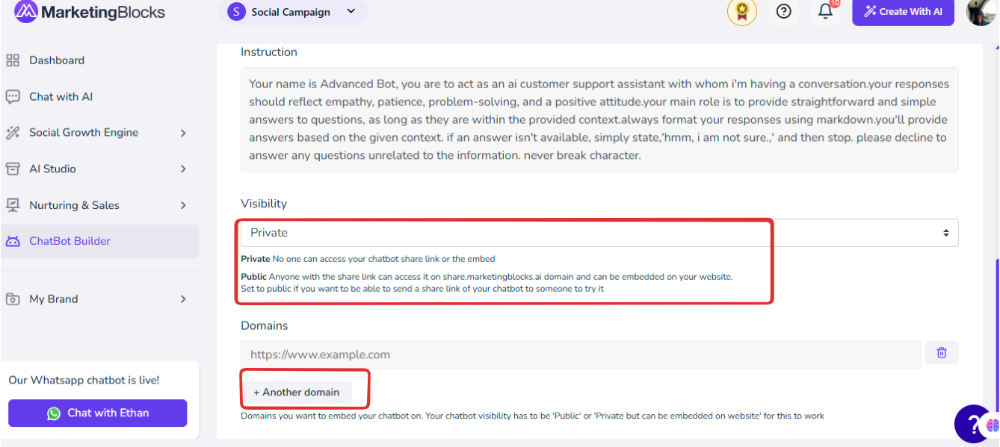Open the user profile avatar

tap(981, 11)
